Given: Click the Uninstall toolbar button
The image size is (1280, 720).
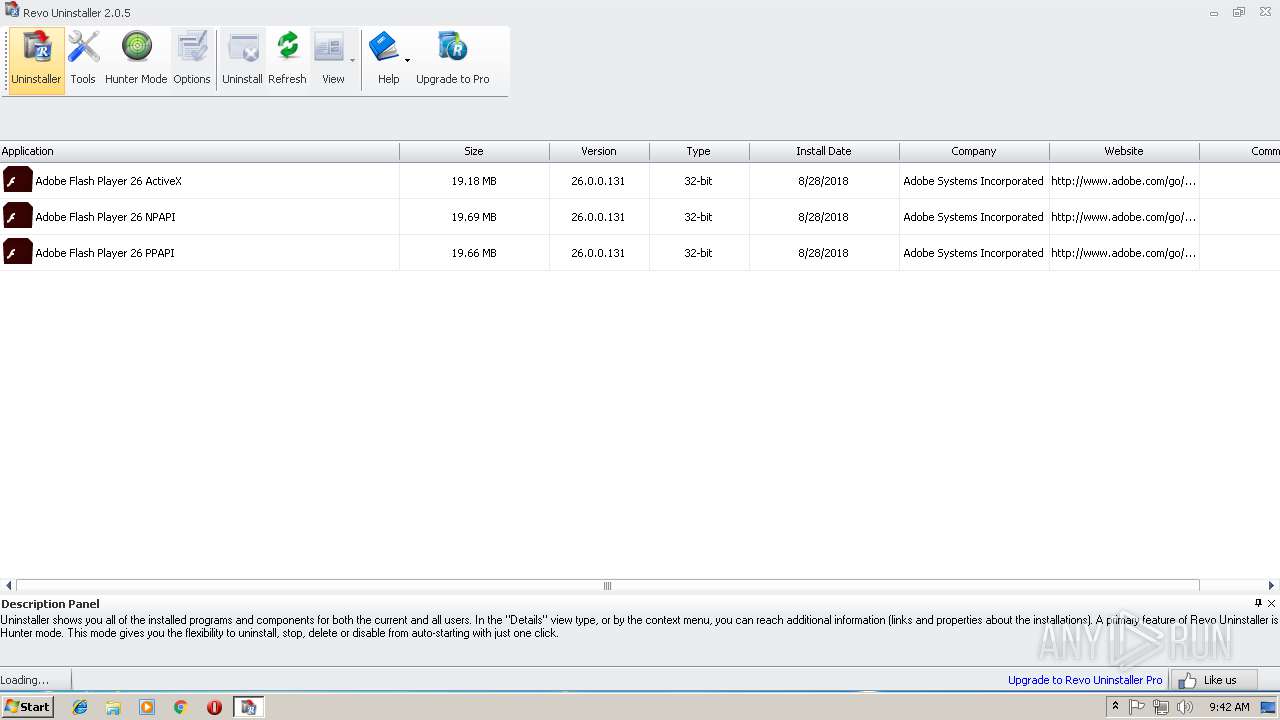Looking at the screenshot, I should click(x=242, y=60).
